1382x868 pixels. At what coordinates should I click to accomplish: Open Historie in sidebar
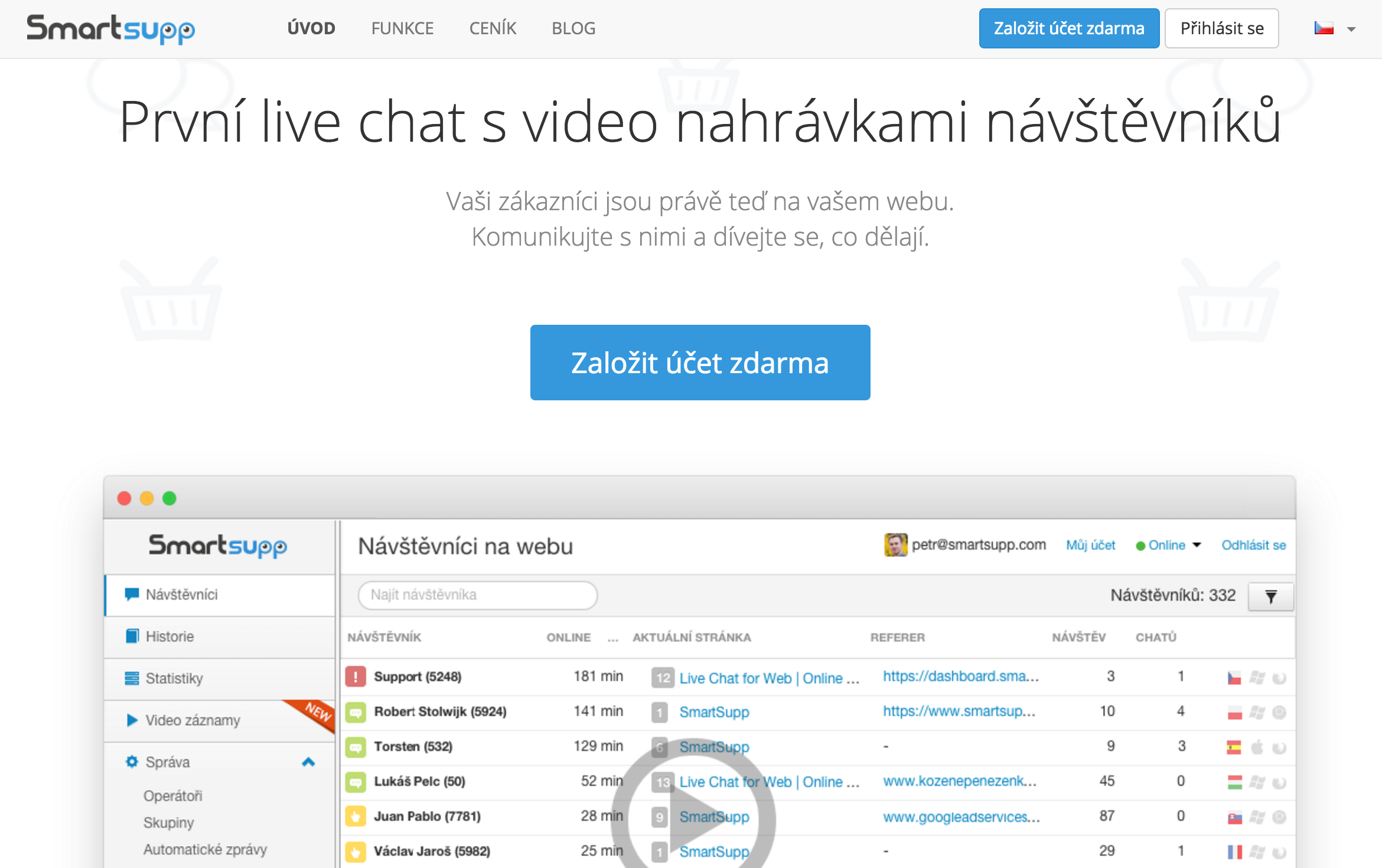point(220,637)
